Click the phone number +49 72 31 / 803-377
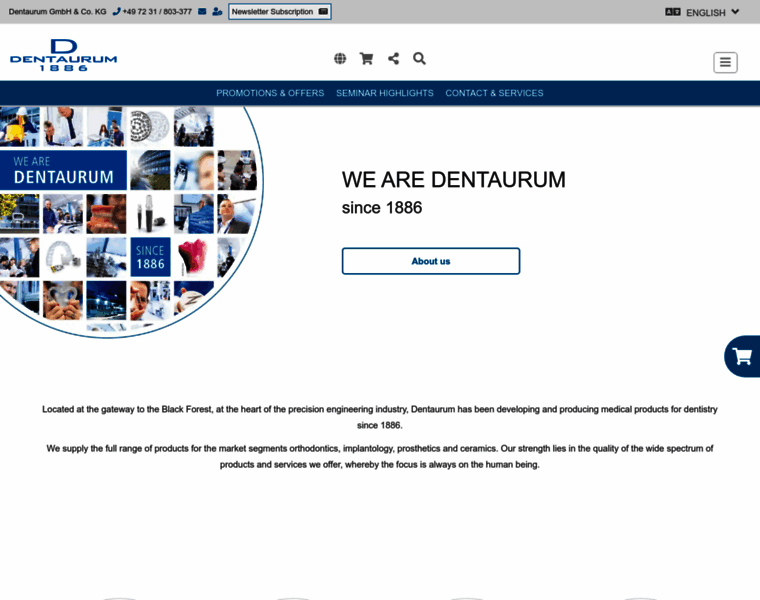 tap(157, 12)
